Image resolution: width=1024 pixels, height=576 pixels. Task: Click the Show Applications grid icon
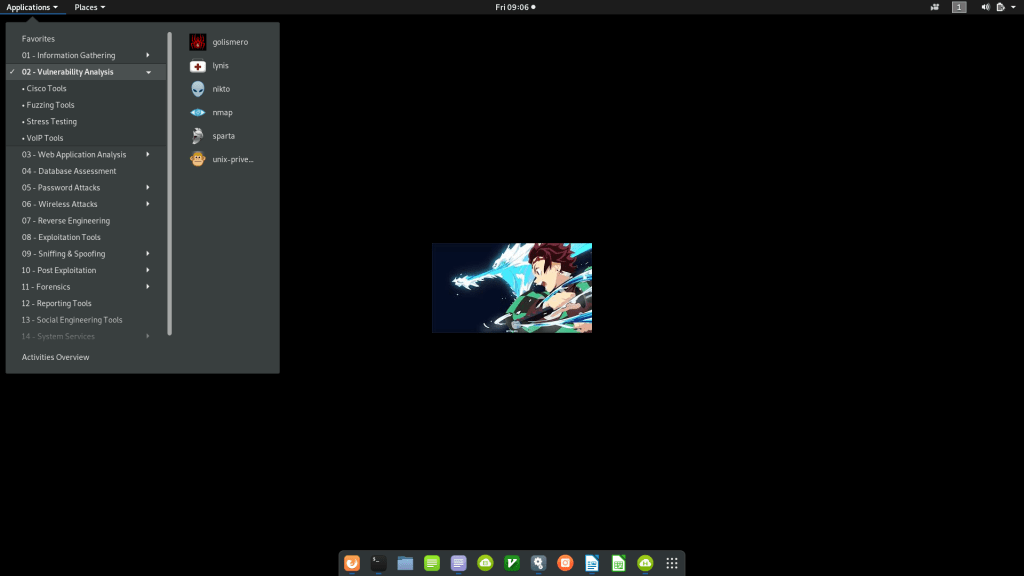coord(672,563)
